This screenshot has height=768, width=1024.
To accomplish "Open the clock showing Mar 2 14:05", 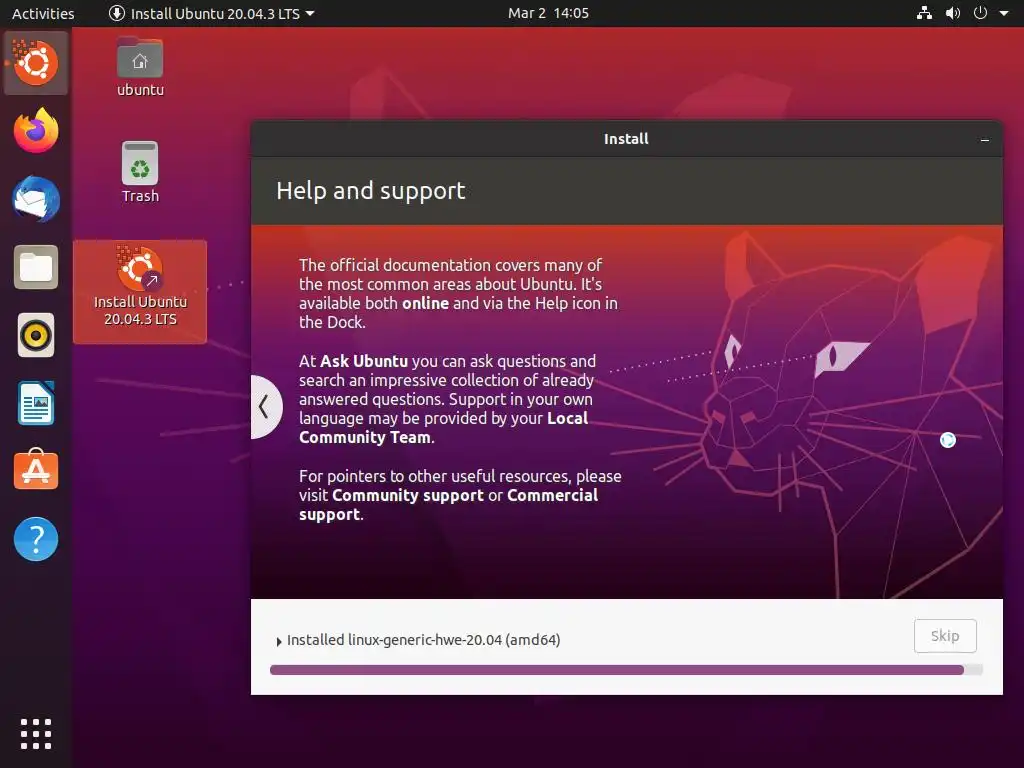I will click(548, 13).
